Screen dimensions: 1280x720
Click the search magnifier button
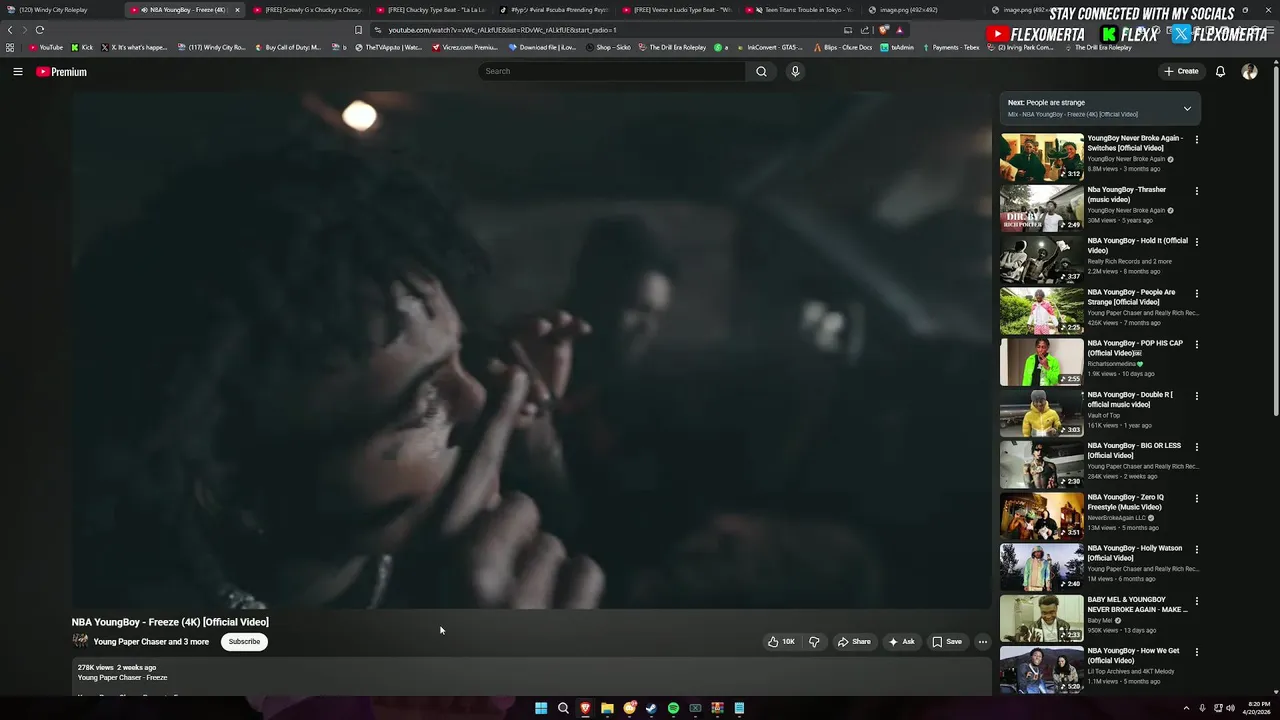pos(761,71)
